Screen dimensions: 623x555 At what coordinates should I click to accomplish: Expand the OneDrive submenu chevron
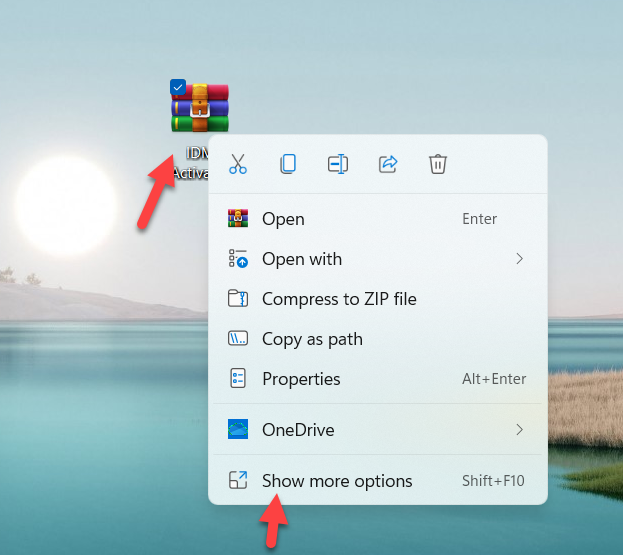(x=519, y=430)
